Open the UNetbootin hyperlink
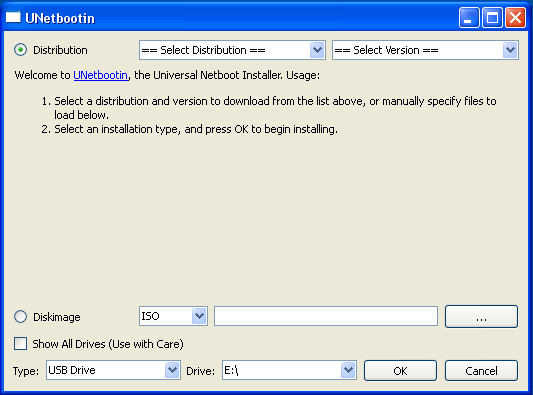533x395 pixels. 101,75
